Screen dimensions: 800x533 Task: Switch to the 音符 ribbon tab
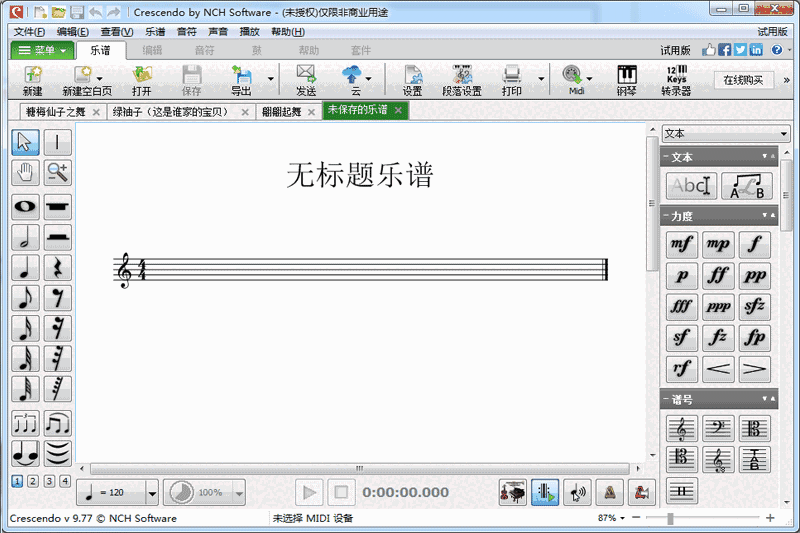click(x=205, y=50)
